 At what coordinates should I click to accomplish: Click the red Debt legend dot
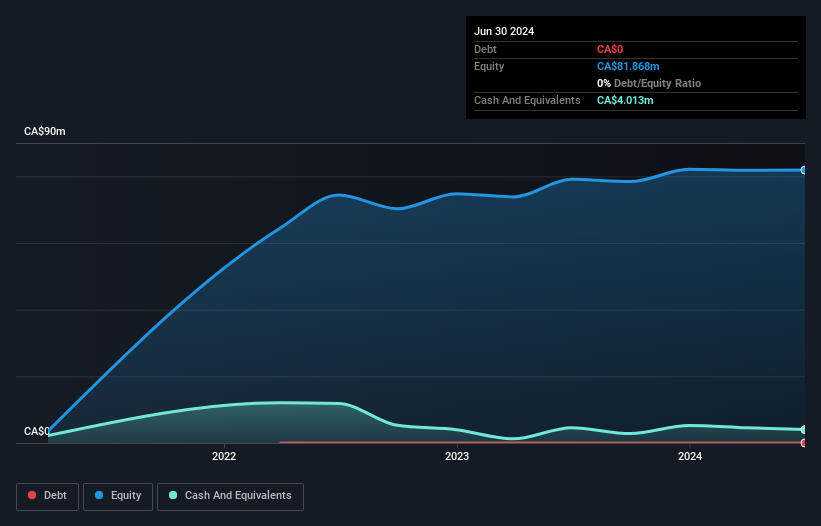click(x=32, y=495)
